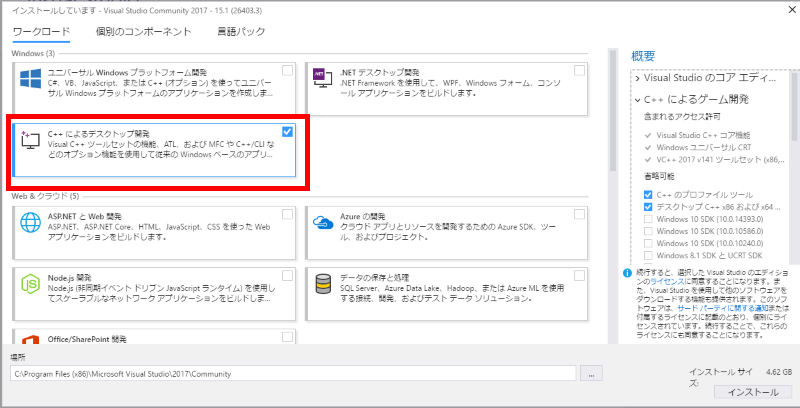Click the 4.62 GB install size value
This screenshot has height=408, width=800.
[x=778, y=372]
